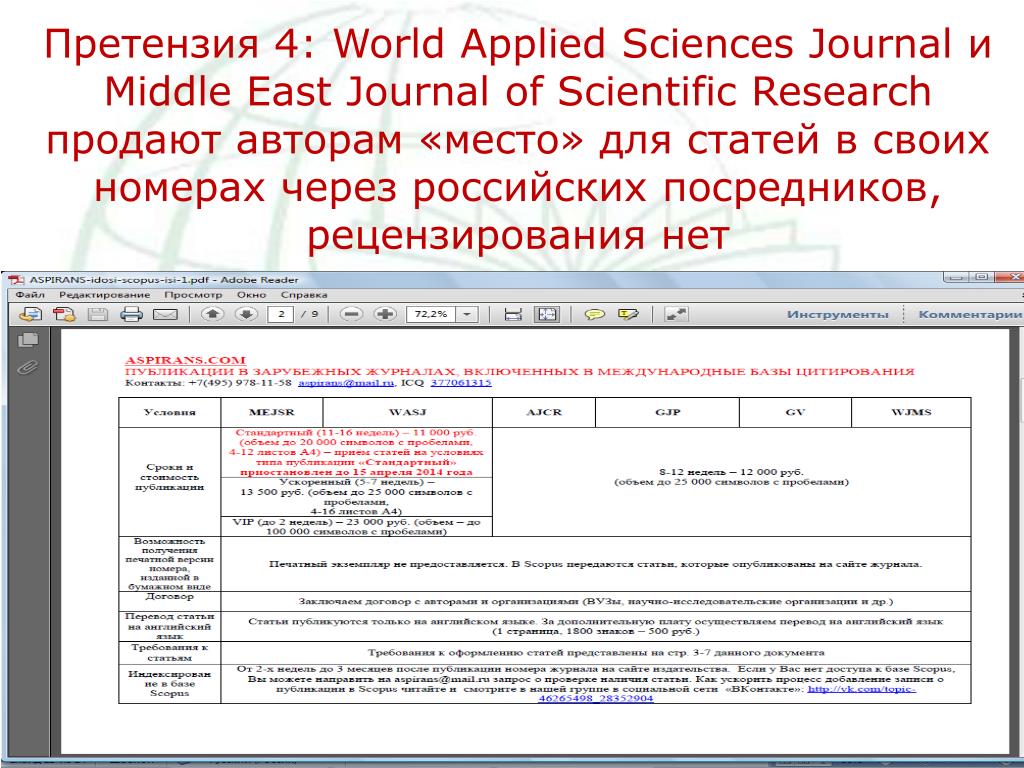
Task: Click the page number field showing 2
Action: tap(281, 314)
